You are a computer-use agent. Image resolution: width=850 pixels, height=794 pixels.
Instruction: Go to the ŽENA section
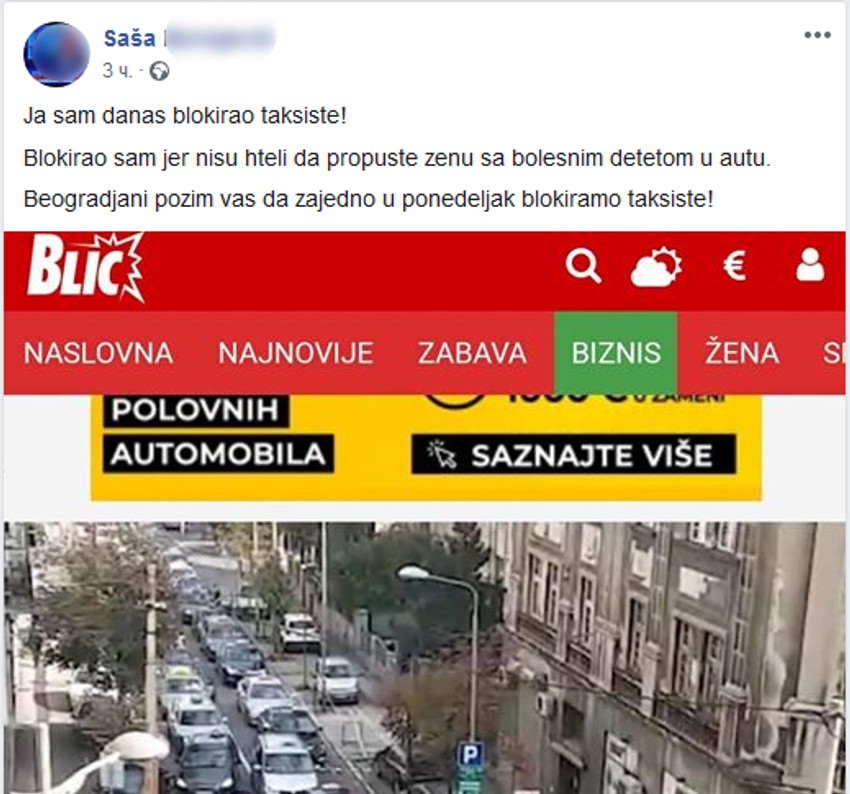click(x=742, y=351)
